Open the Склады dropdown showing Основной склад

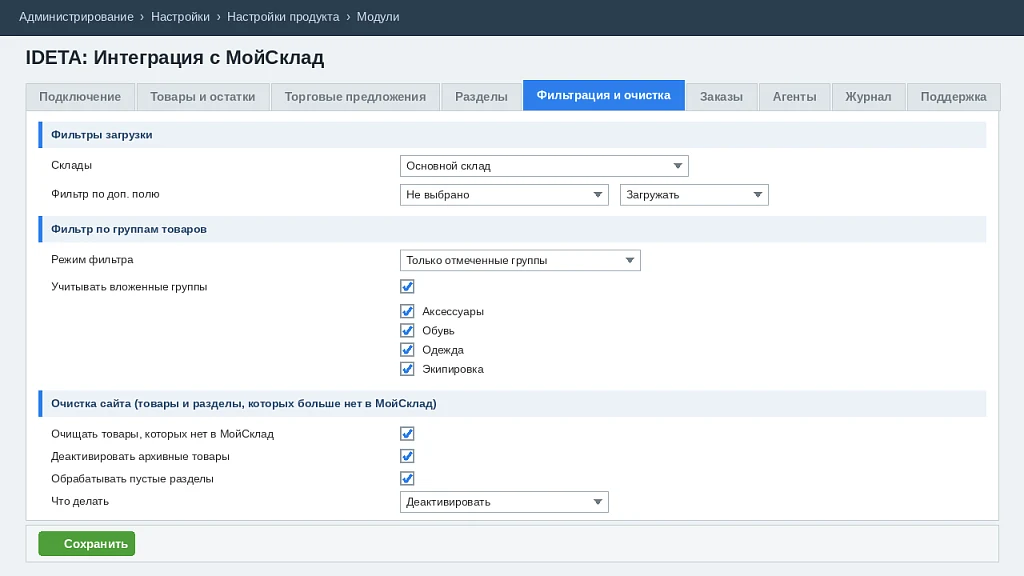pos(544,166)
